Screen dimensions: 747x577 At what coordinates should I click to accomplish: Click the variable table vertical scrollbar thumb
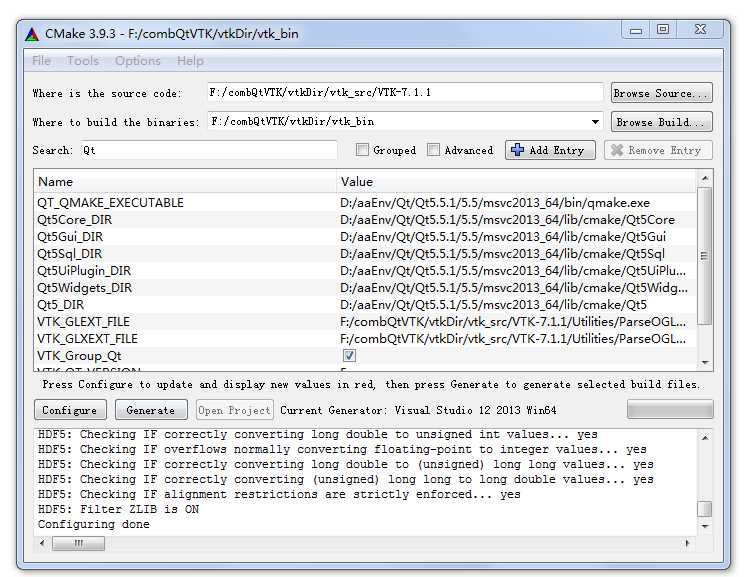click(704, 256)
